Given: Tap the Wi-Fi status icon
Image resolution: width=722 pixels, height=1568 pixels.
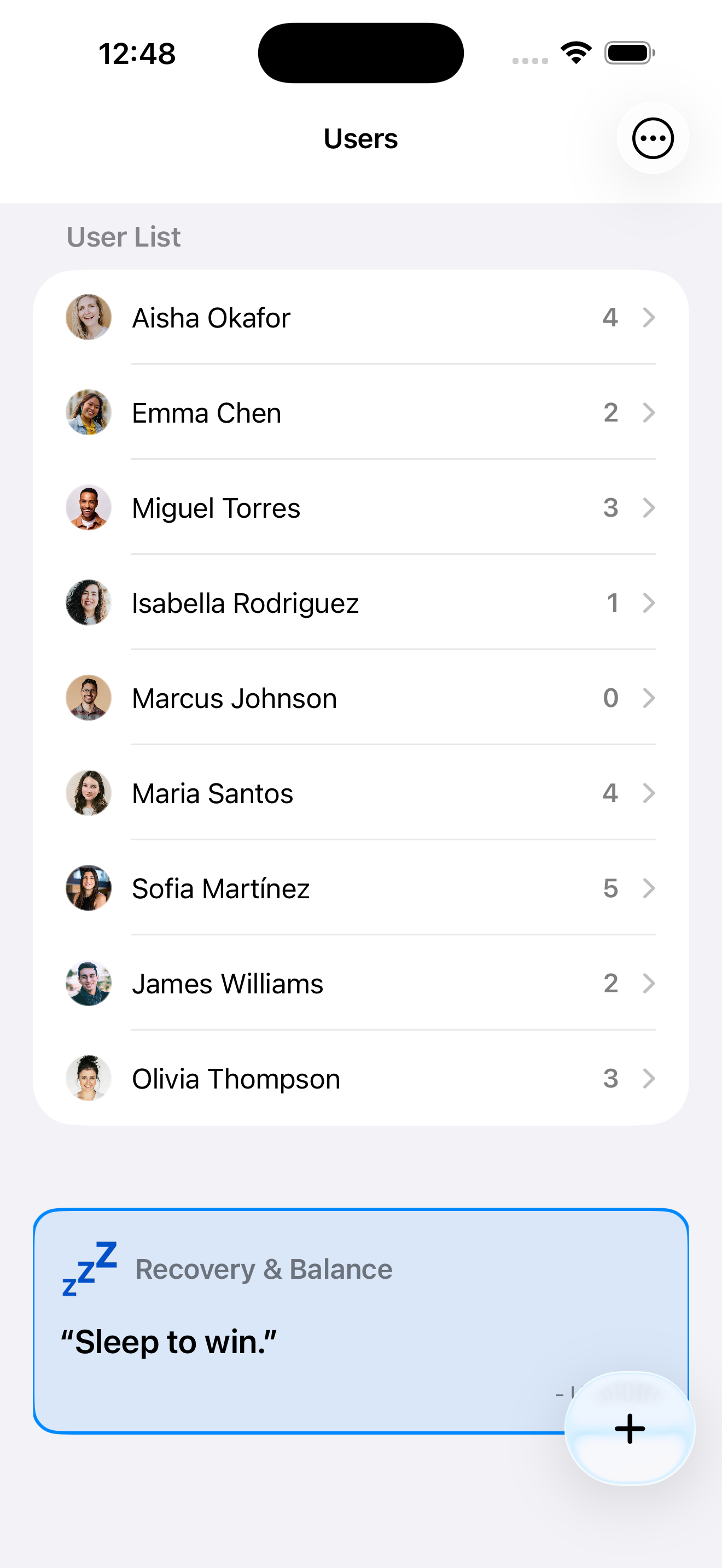Looking at the screenshot, I should (x=576, y=53).
